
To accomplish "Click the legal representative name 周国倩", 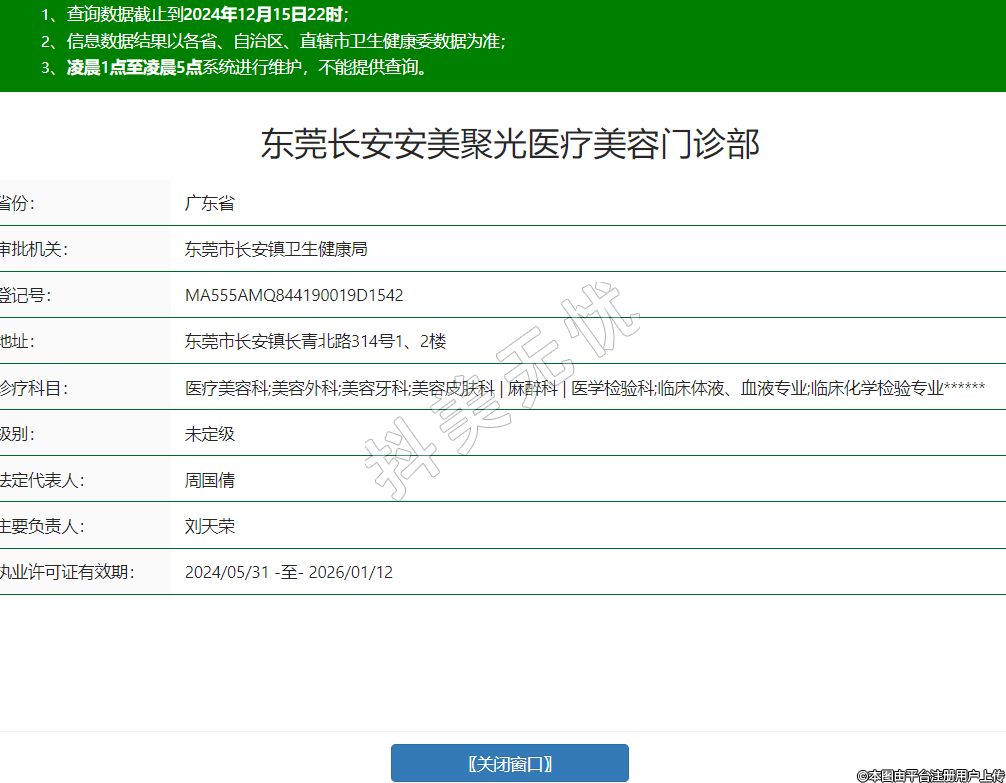I will [x=209, y=480].
